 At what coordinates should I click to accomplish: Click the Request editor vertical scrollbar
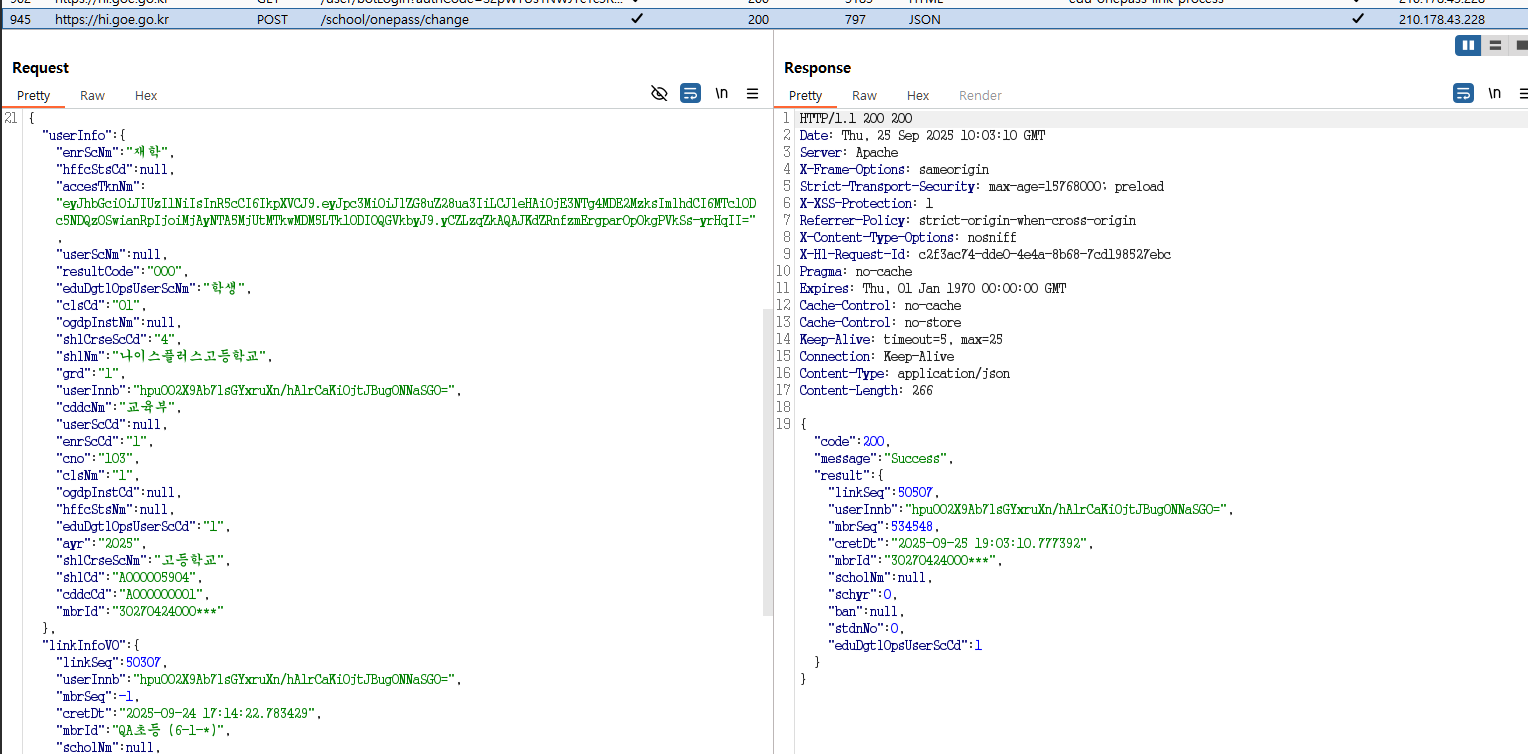[x=767, y=460]
